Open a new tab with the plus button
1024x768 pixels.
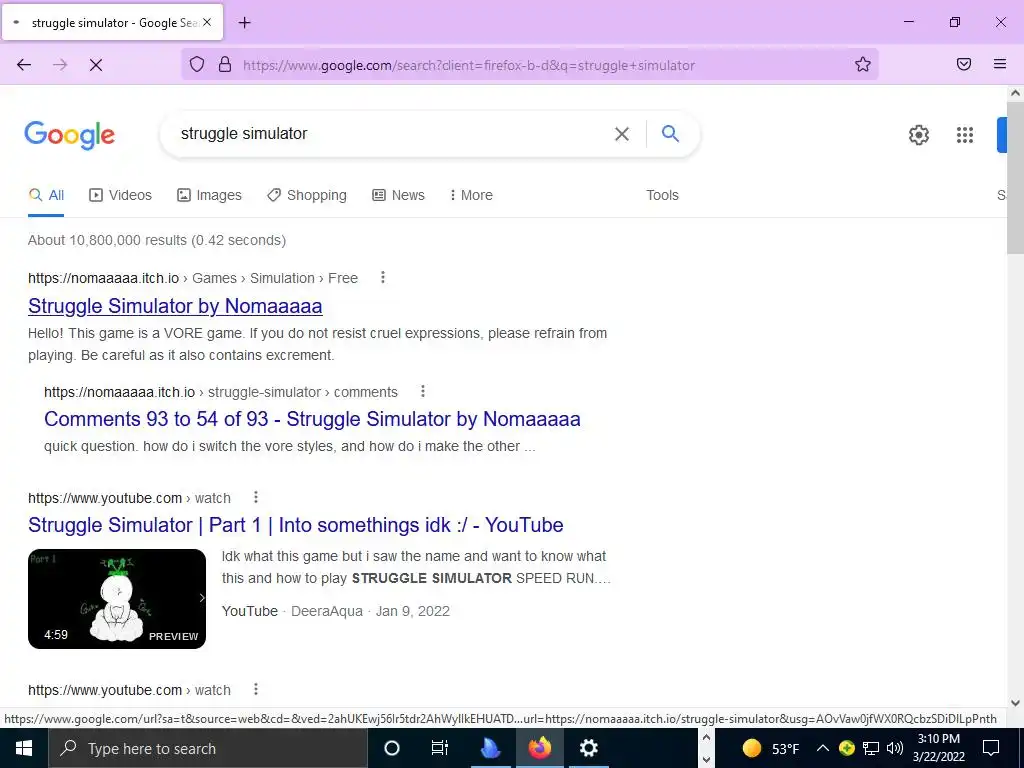tap(244, 23)
